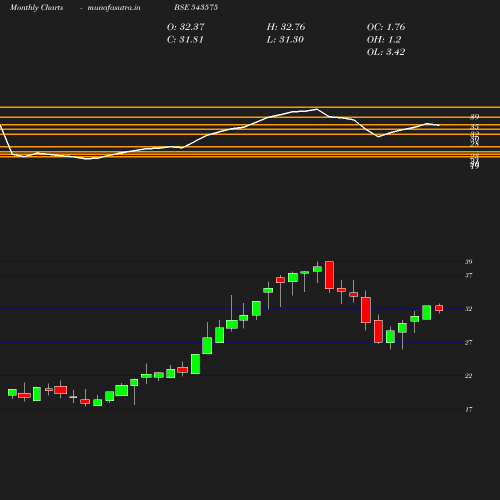500x500 pixels.
Task: Click the close value C: 31.81
Action: 185,40
